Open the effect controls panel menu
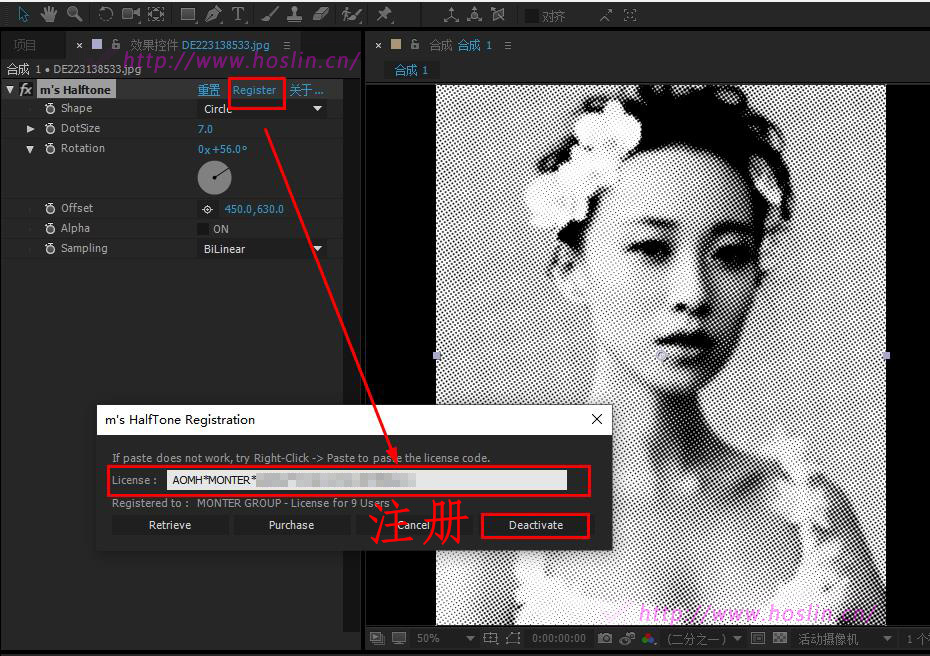930x656 pixels. click(287, 45)
